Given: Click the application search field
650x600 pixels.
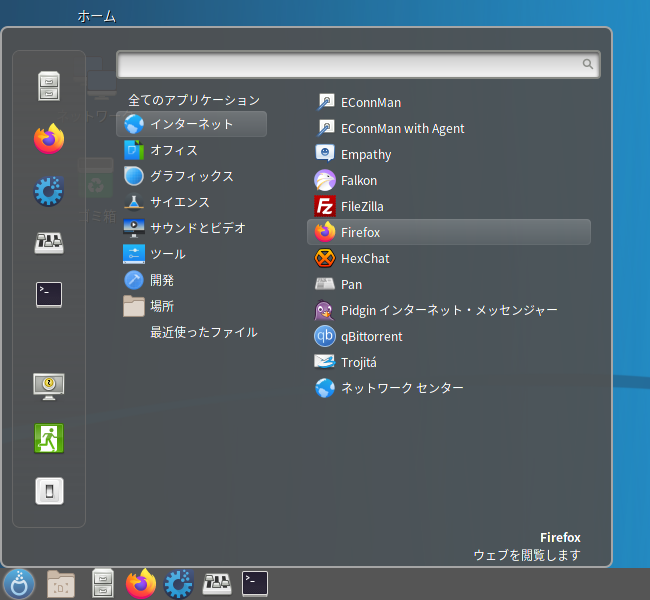Looking at the screenshot, I should (x=358, y=64).
